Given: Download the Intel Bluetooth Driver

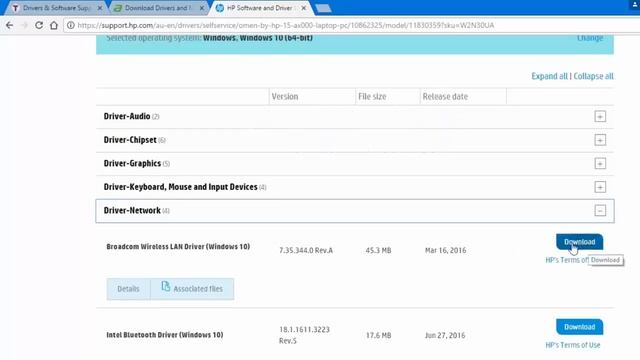Looking at the screenshot, I should tap(579, 327).
